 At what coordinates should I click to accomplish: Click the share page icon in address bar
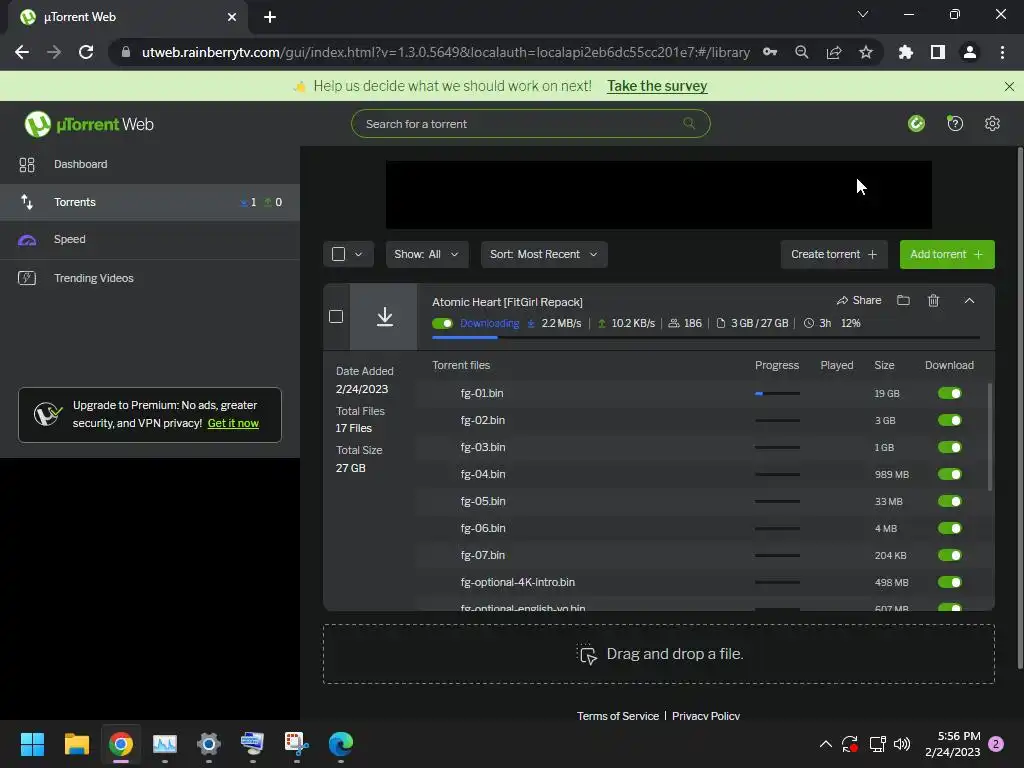tap(834, 52)
